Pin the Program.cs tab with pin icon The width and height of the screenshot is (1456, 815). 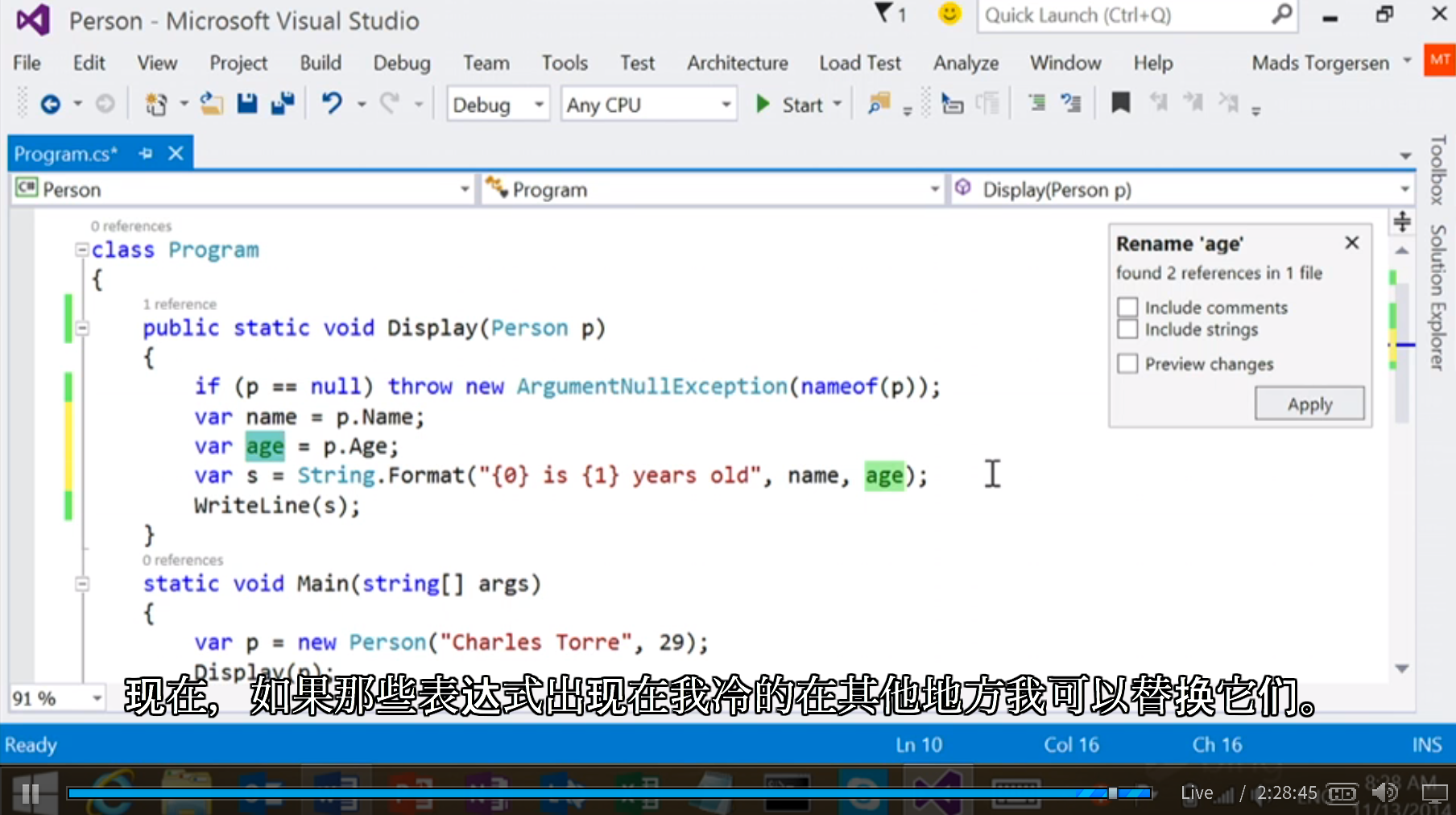(x=146, y=153)
